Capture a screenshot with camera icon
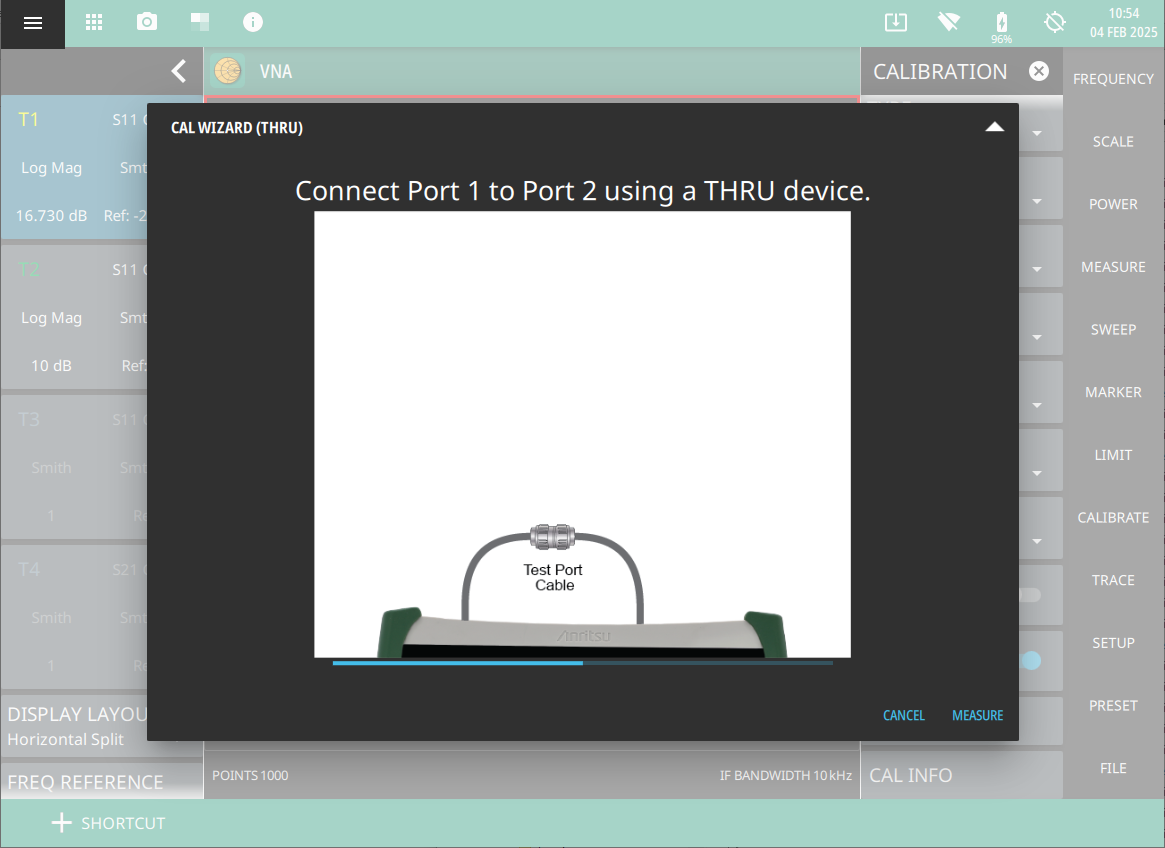The width and height of the screenshot is (1165, 848). coord(147,22)
